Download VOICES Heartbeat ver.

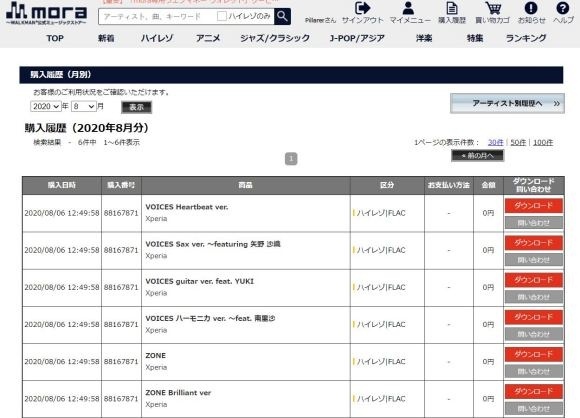[x=534, y=206]
